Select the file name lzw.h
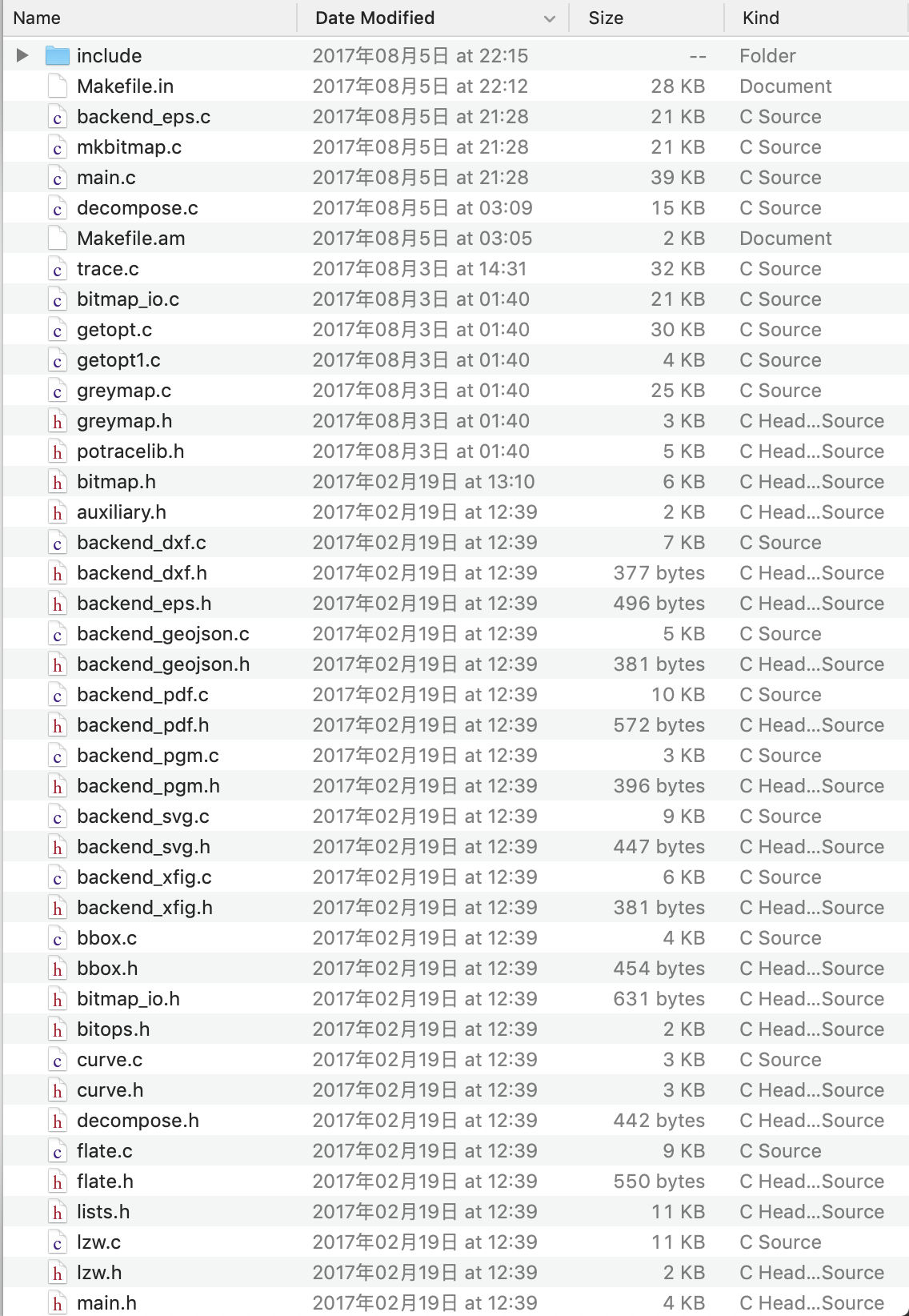 (99, 1273)
